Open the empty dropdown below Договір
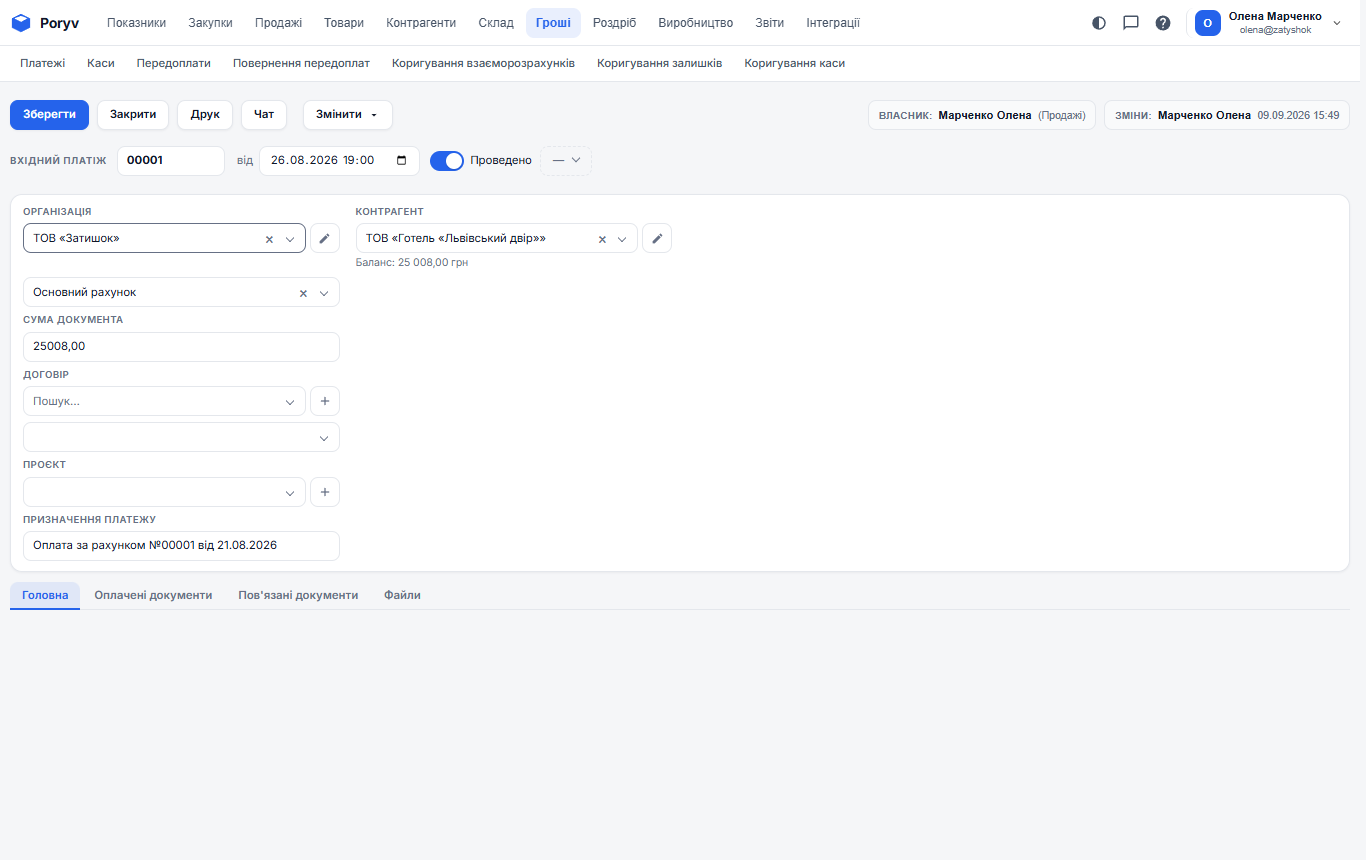This screenshot has width=1366, height=860. [x=181, y=437]
